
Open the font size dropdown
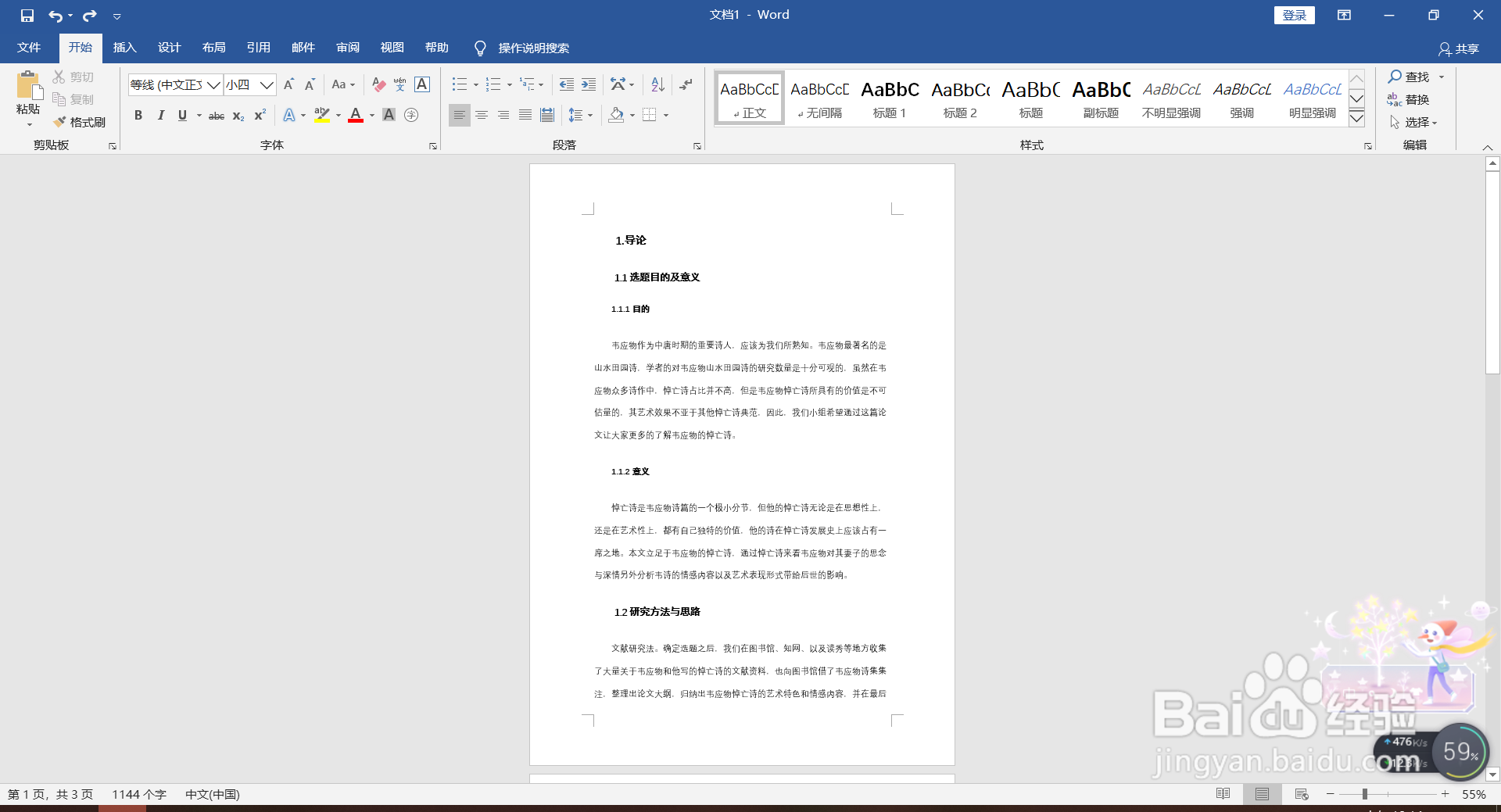[x=267, y=84]
